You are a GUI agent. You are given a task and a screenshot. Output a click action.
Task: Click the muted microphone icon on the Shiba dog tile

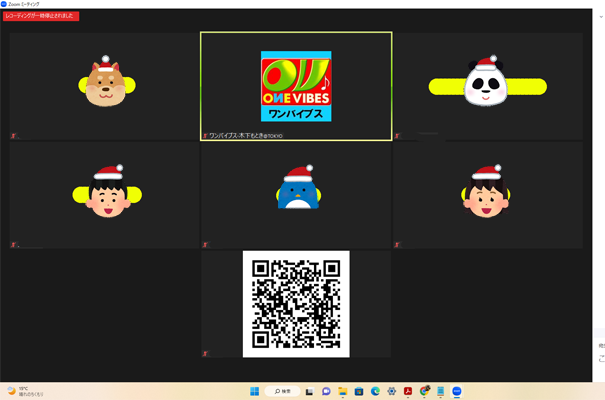[x=14, y=136]
